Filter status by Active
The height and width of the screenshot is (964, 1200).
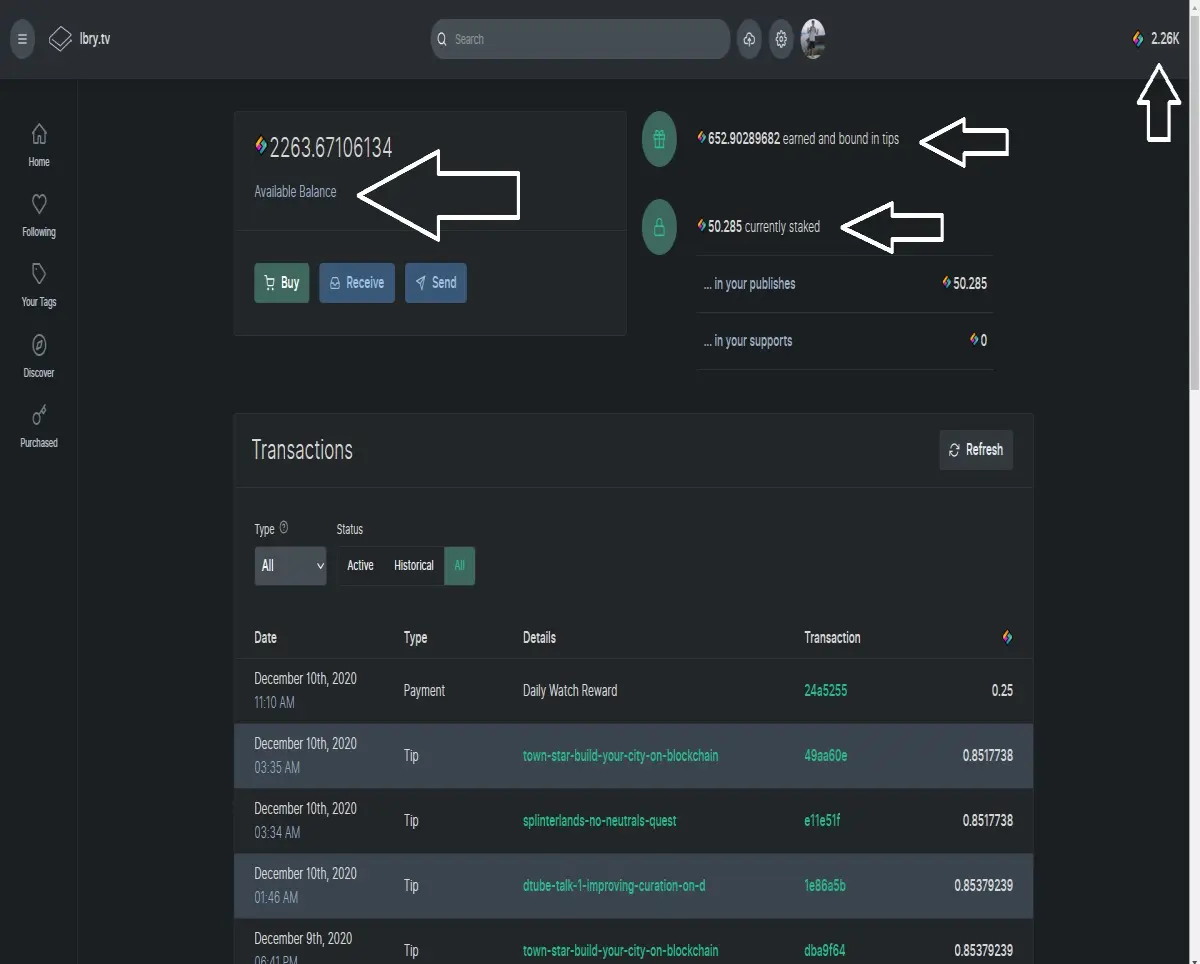[x=360, y=566]
